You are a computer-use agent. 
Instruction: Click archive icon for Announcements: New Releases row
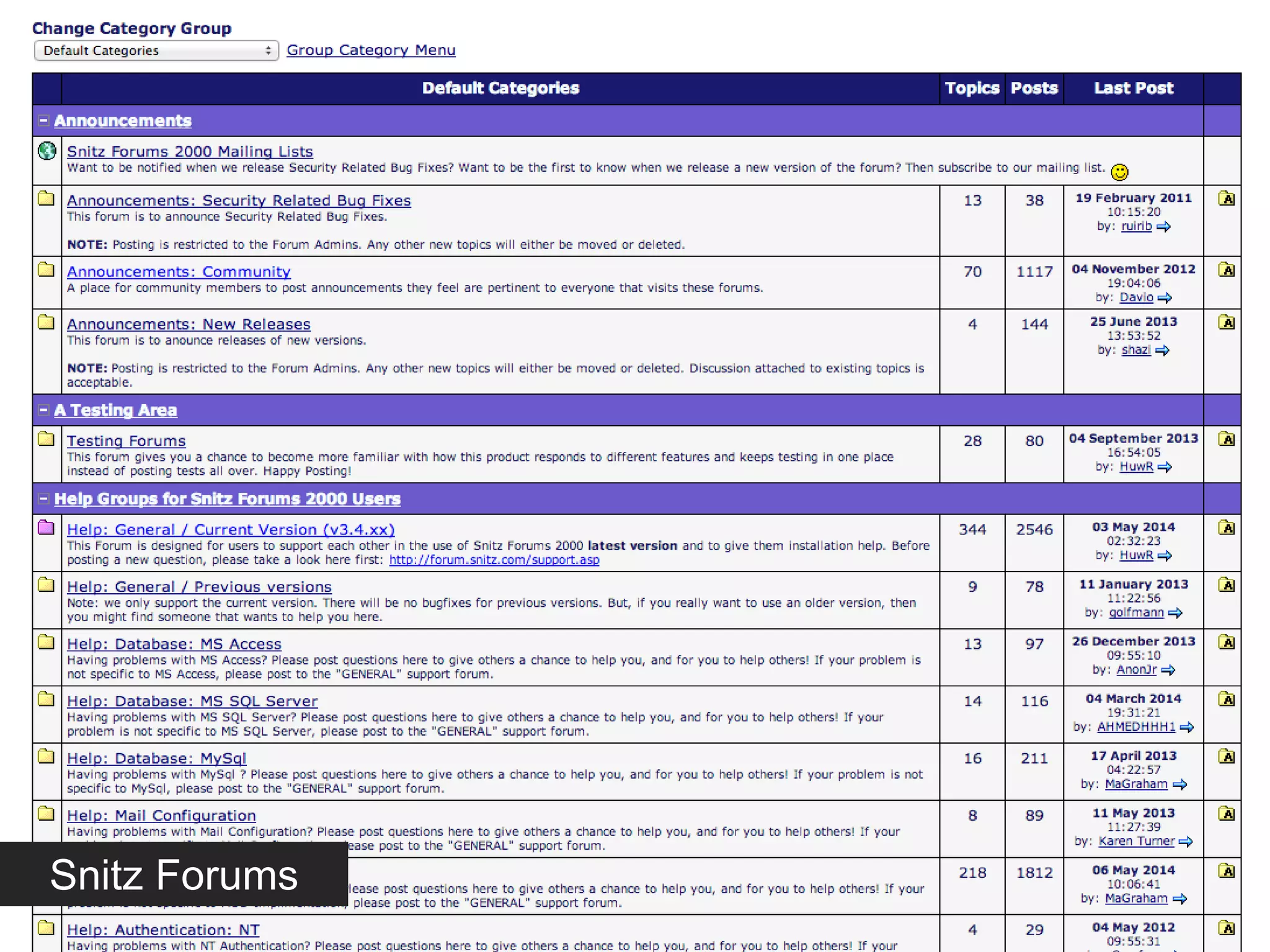(x=1226, y=322)
